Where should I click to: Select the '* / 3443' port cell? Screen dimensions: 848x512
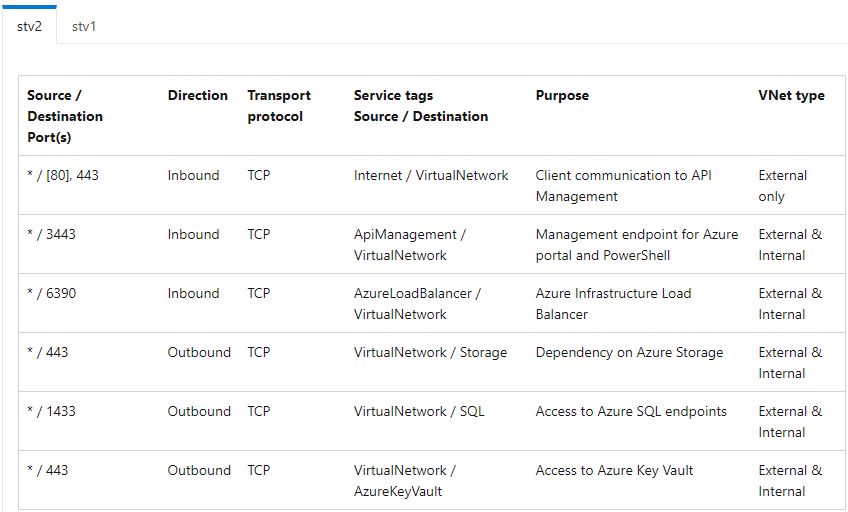pos(51,234)
